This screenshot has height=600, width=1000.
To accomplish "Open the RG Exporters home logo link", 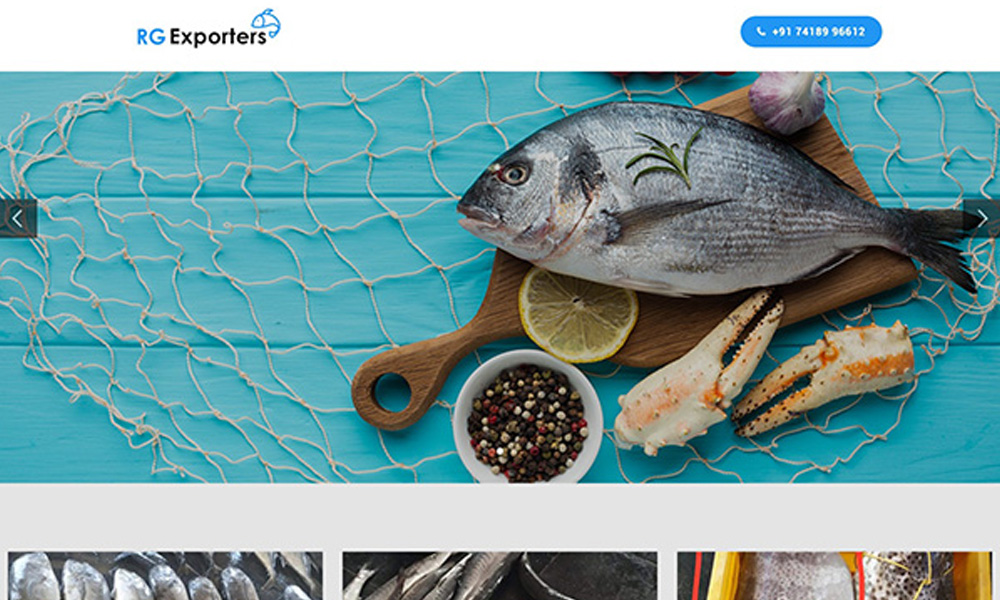I will coord(209,29).
